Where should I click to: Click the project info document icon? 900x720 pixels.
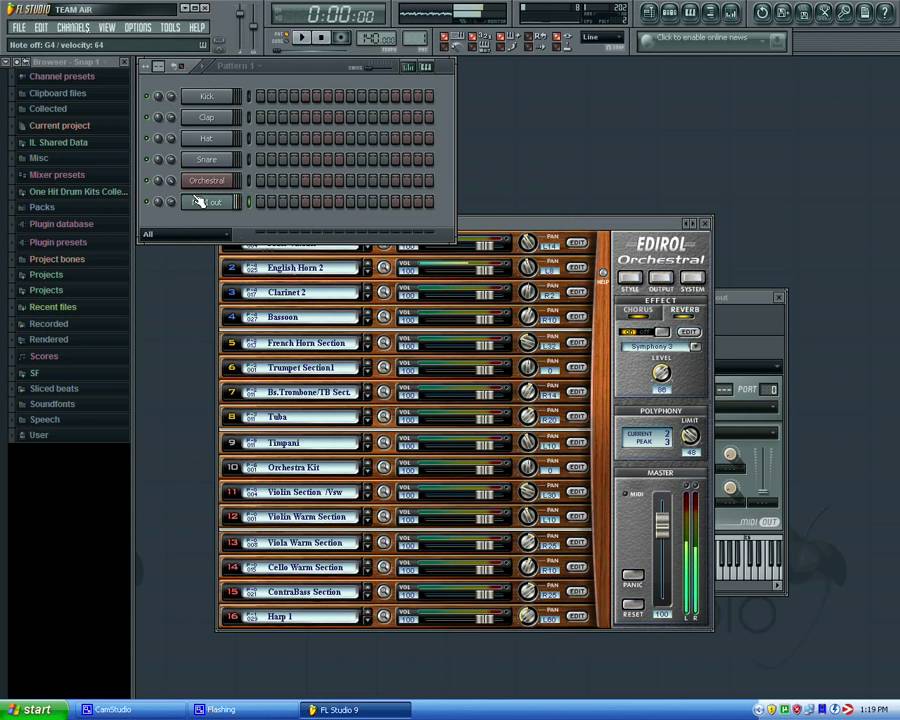point(865,12)
